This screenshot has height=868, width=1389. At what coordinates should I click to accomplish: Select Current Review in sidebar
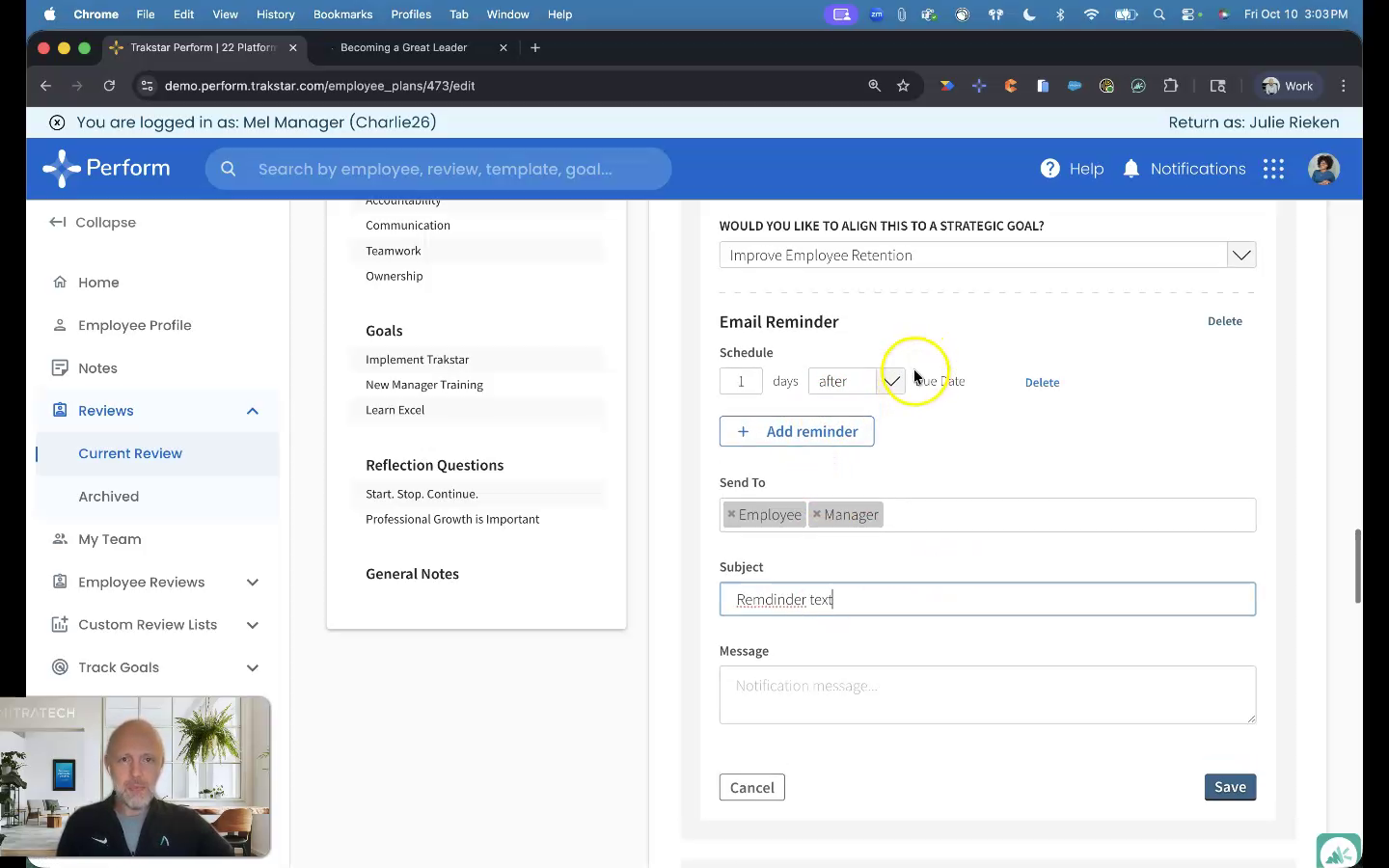(130, 453)
